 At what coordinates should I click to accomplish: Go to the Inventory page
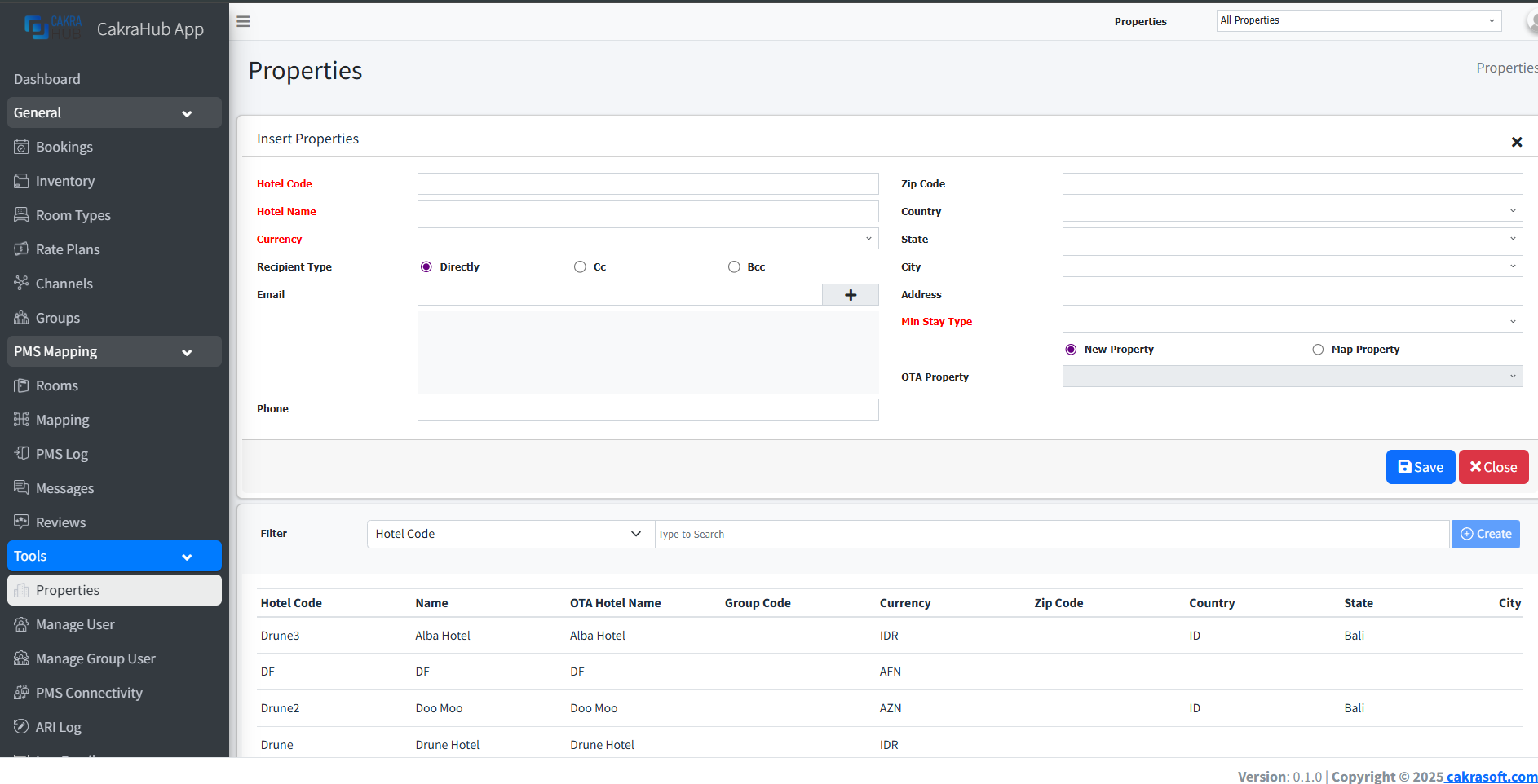tap(64, 181)
